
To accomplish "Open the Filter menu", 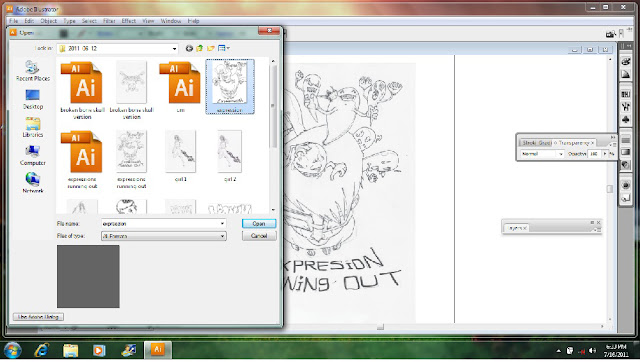I will [x=109, y=21].
